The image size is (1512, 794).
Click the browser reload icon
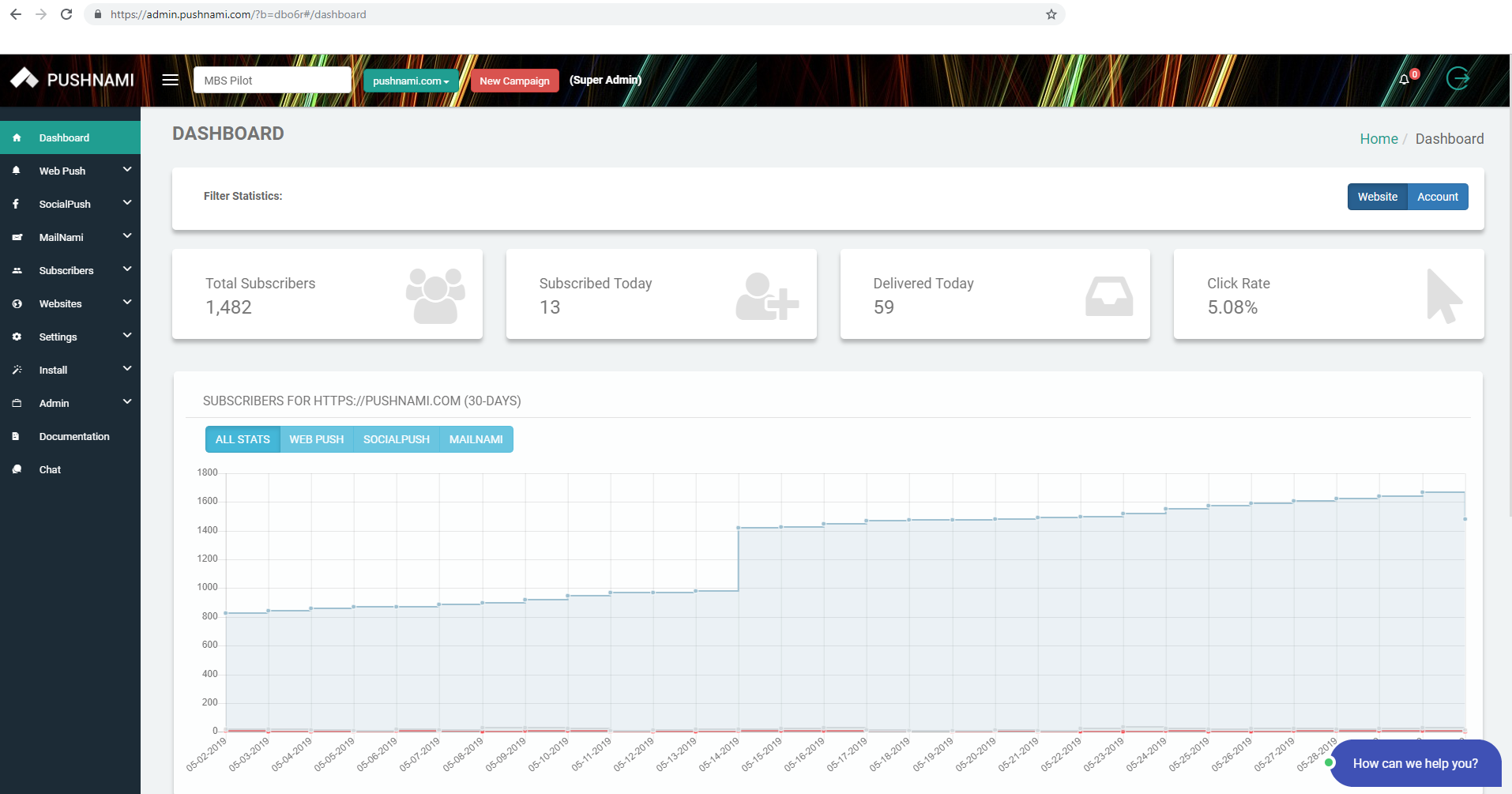[66, 14]
